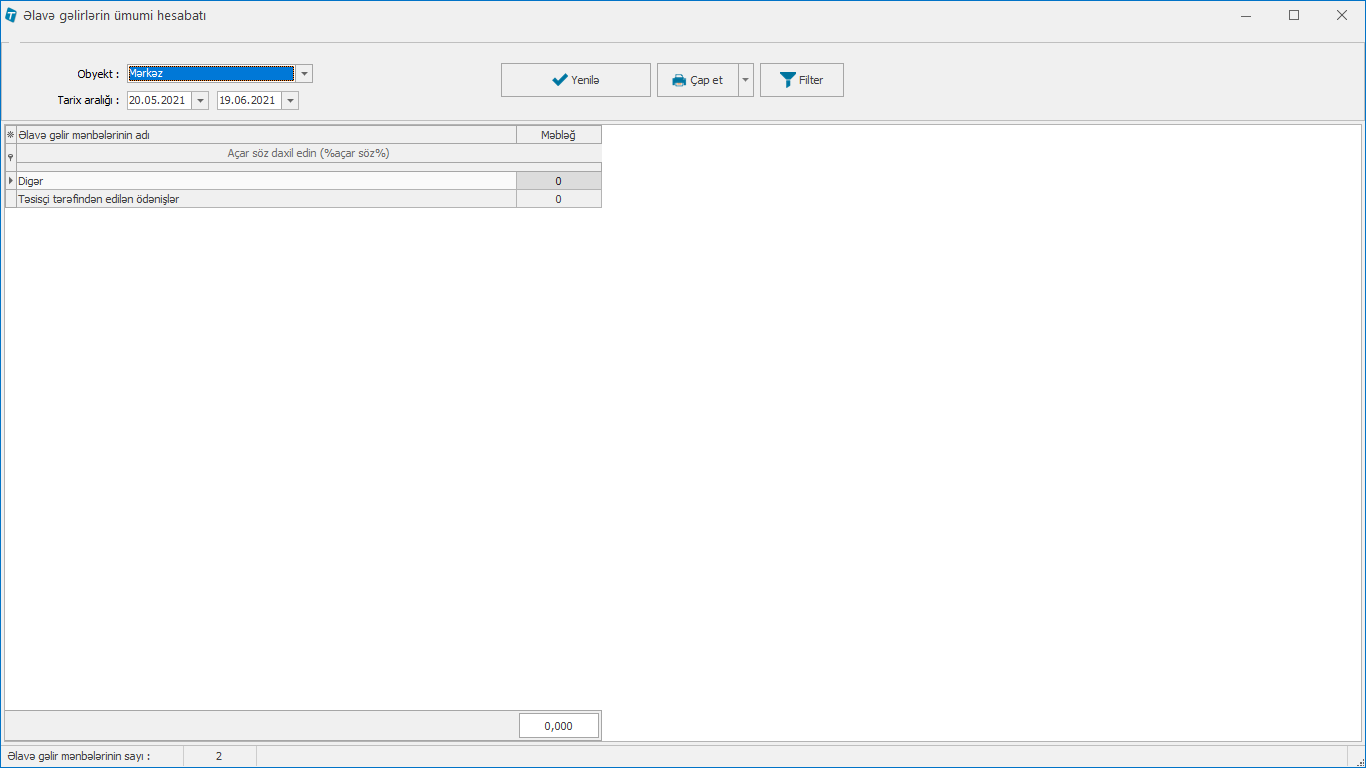Screen dimensions: 1366x768
Task: Click the total sum field showing 0,000
Action: (558, 726)
